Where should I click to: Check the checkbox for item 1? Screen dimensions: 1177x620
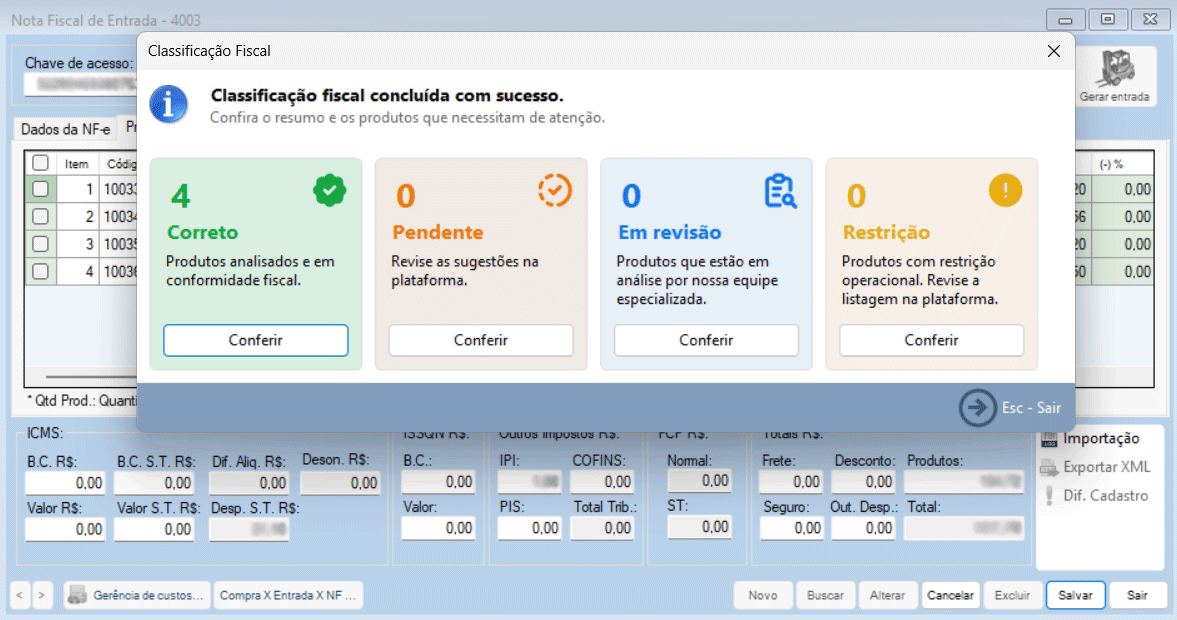[41, 189]
